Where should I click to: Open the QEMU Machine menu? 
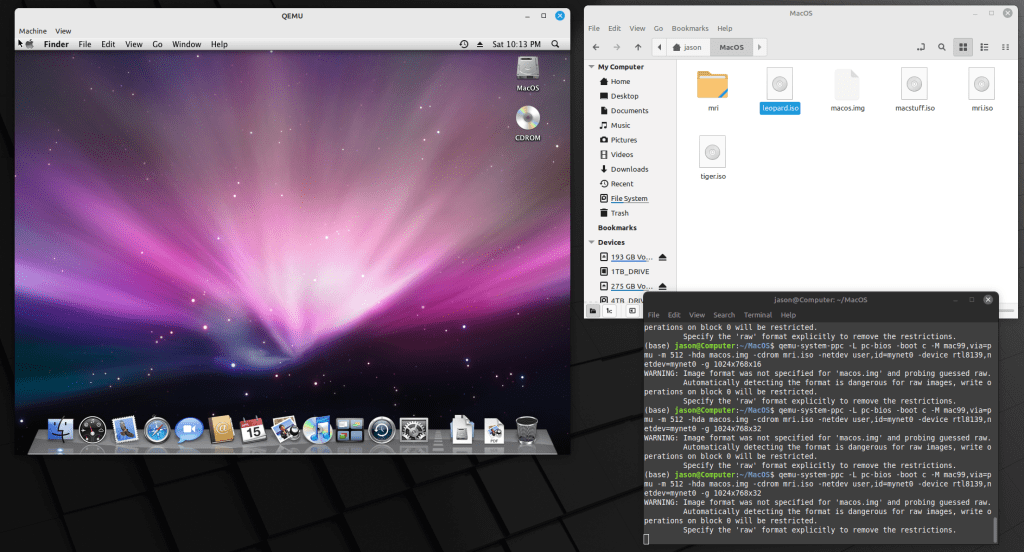click(x=33, y=31)
